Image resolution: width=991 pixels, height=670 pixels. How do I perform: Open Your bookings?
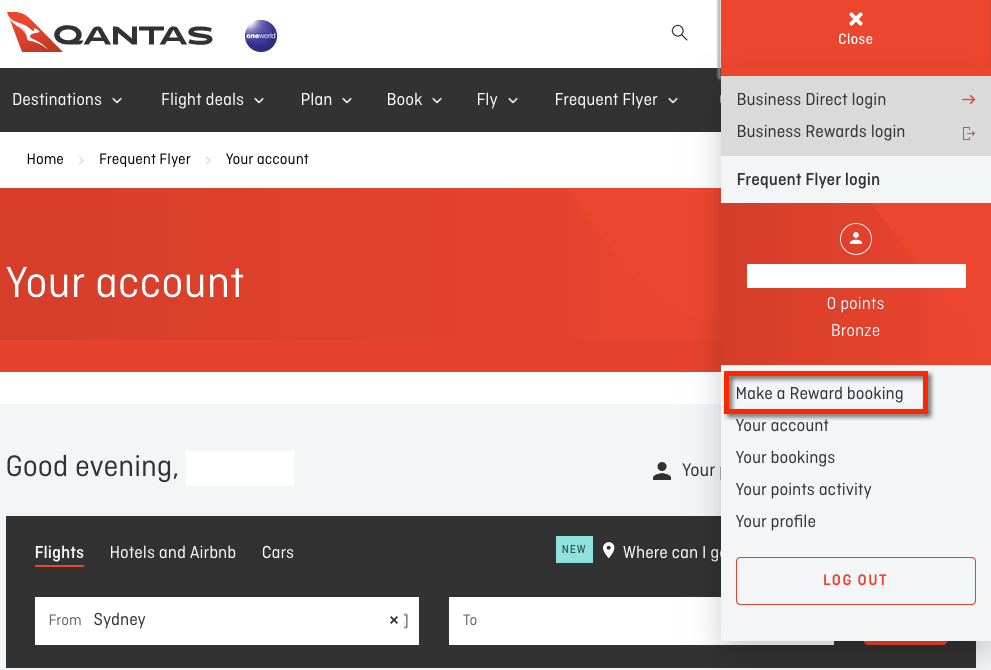pyautogui.click(x=785, y=458)
